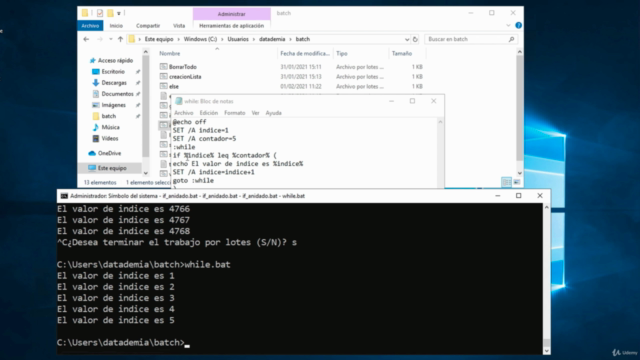Select OneDrive in the navigation pane
Screen dimensions: 640x360
point(109,153)
